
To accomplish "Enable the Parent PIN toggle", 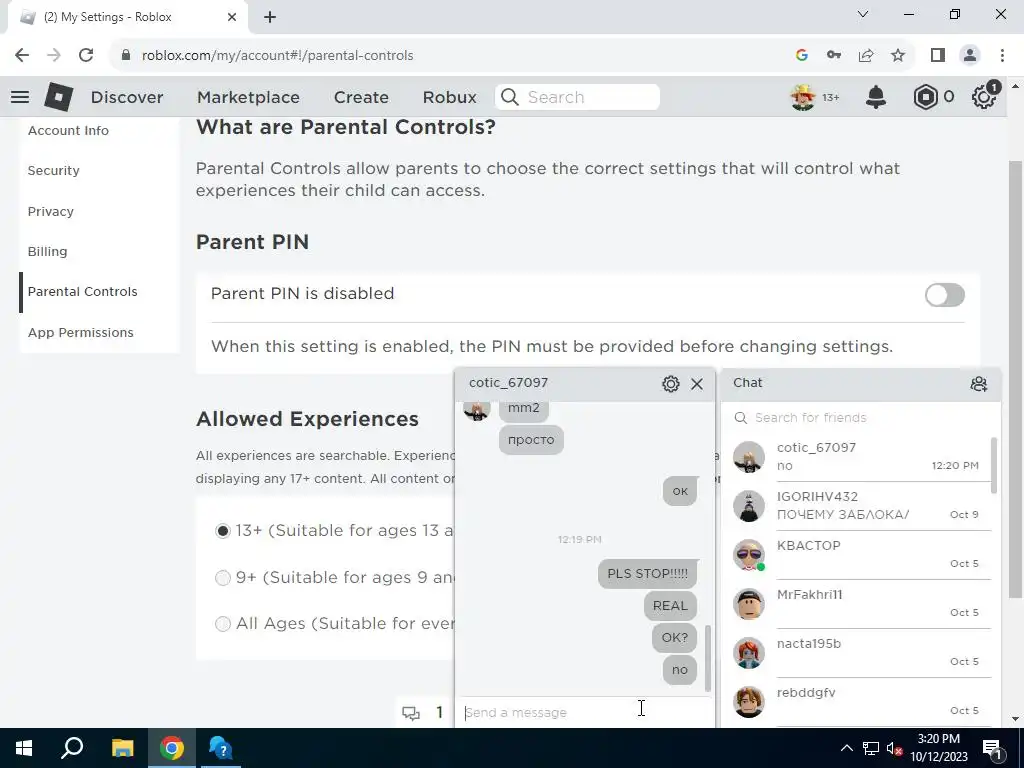I will tap(944, 295).
